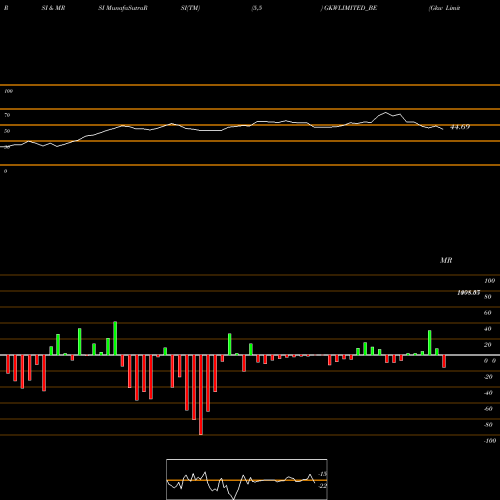Click the -80 label on MR axis

[488, 425]
